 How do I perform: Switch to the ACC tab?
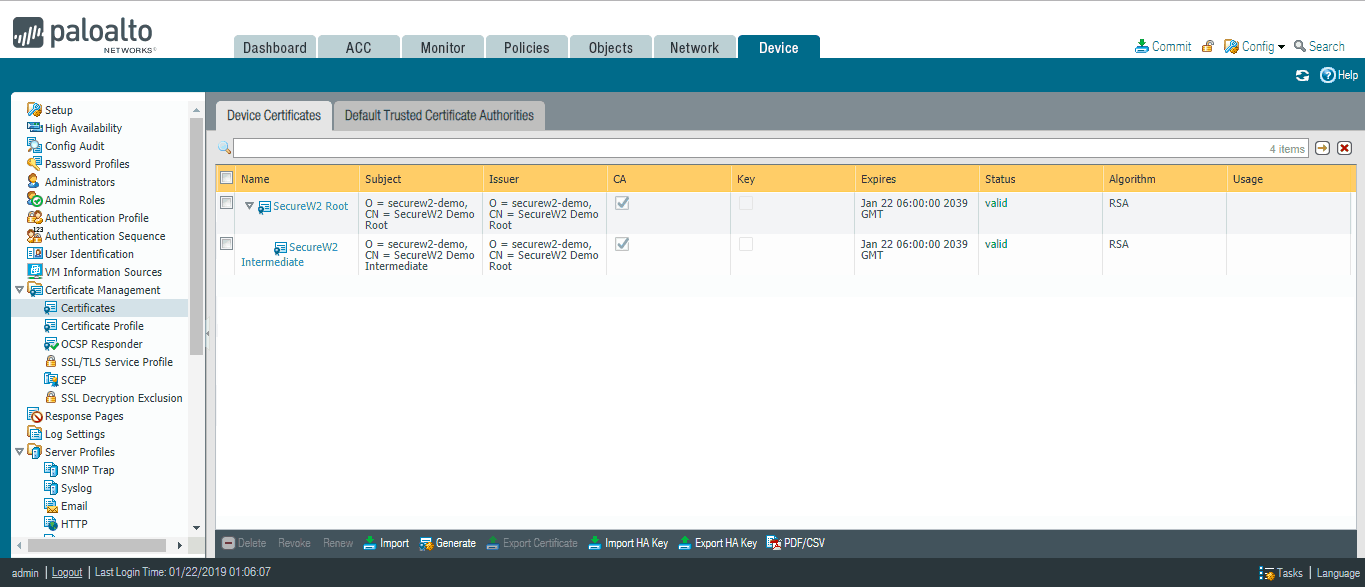(359, 47)
